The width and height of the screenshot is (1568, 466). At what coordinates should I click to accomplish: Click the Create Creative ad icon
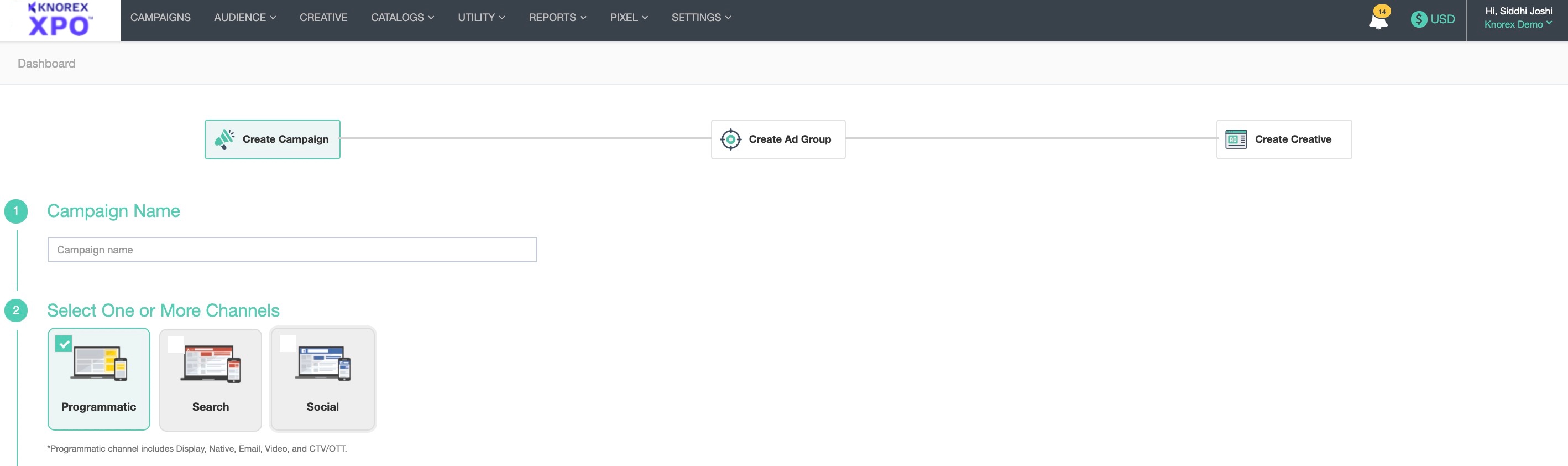pyautogui.click(x=1236, y=139)
